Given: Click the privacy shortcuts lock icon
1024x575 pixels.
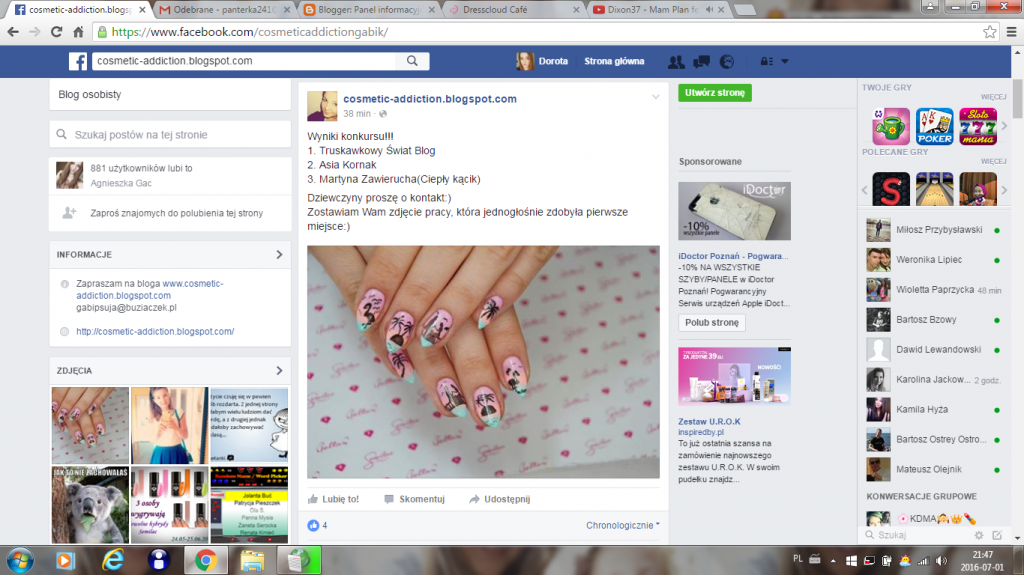Looking at the screenshot, I should pos(765,61).
